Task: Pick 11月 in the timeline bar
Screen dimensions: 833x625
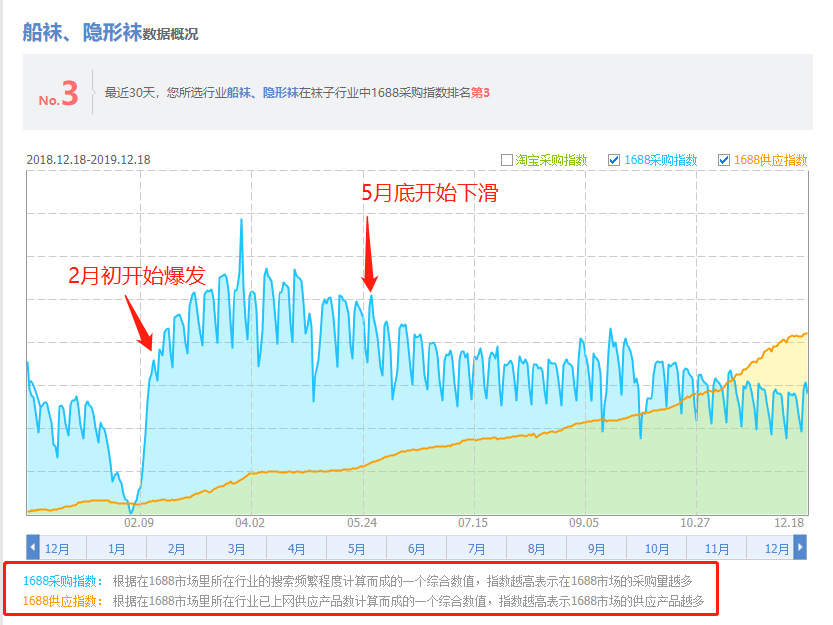Action: click(717, 549)
